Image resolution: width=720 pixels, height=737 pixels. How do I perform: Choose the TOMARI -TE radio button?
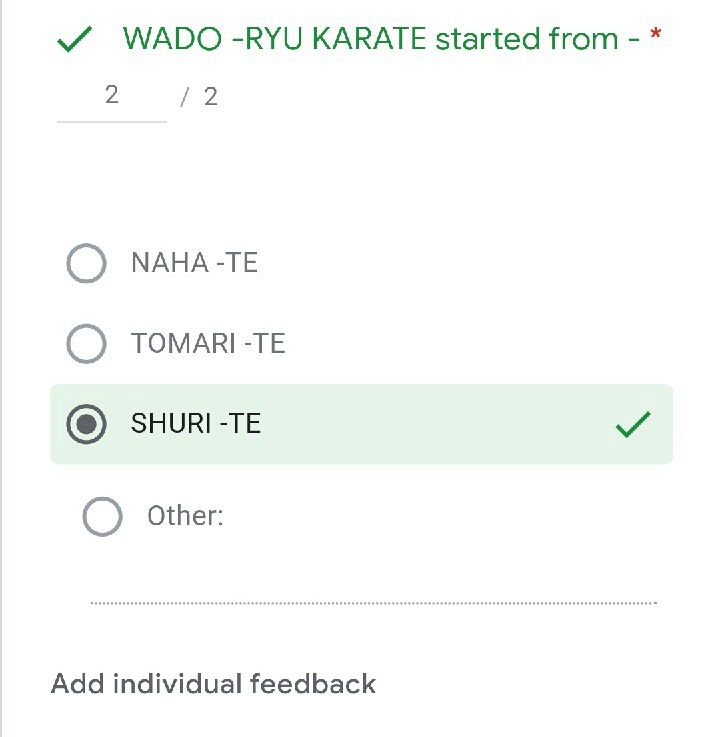pyautogui.click(x=86, y=344)
